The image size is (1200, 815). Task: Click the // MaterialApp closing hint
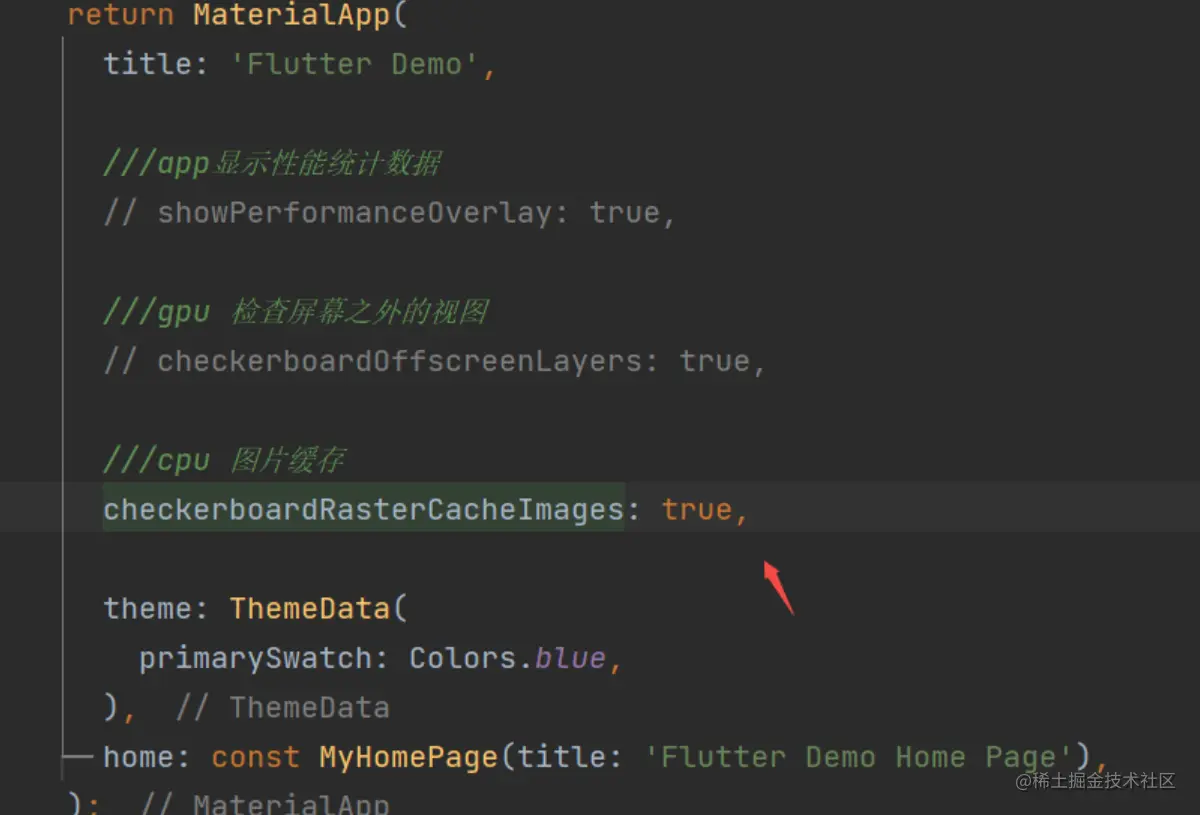265,803
